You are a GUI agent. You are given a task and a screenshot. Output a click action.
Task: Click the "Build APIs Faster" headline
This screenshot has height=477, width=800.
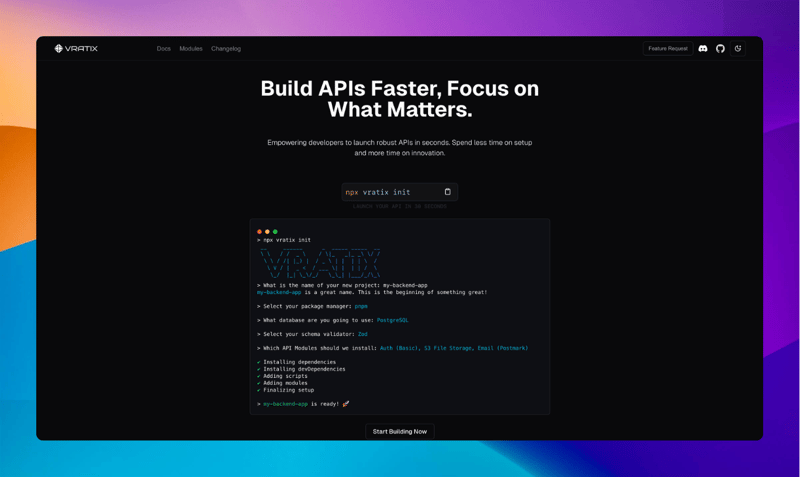(400, 98)
